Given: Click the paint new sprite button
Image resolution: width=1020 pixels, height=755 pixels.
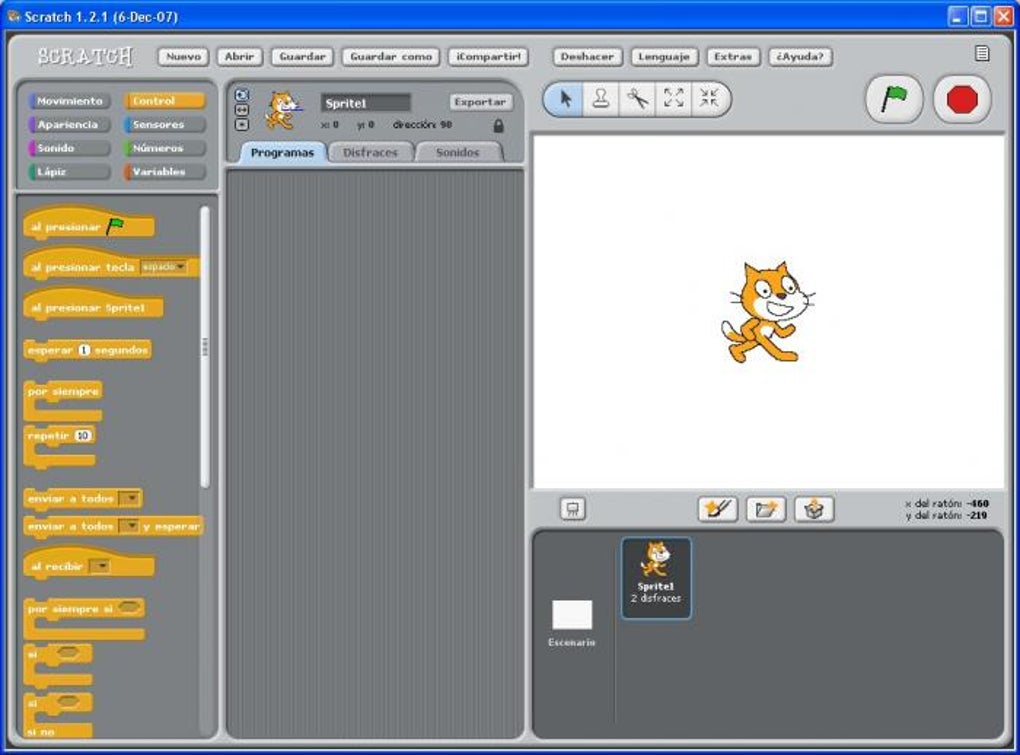Looking at the screenshot, I should (718, 509).
